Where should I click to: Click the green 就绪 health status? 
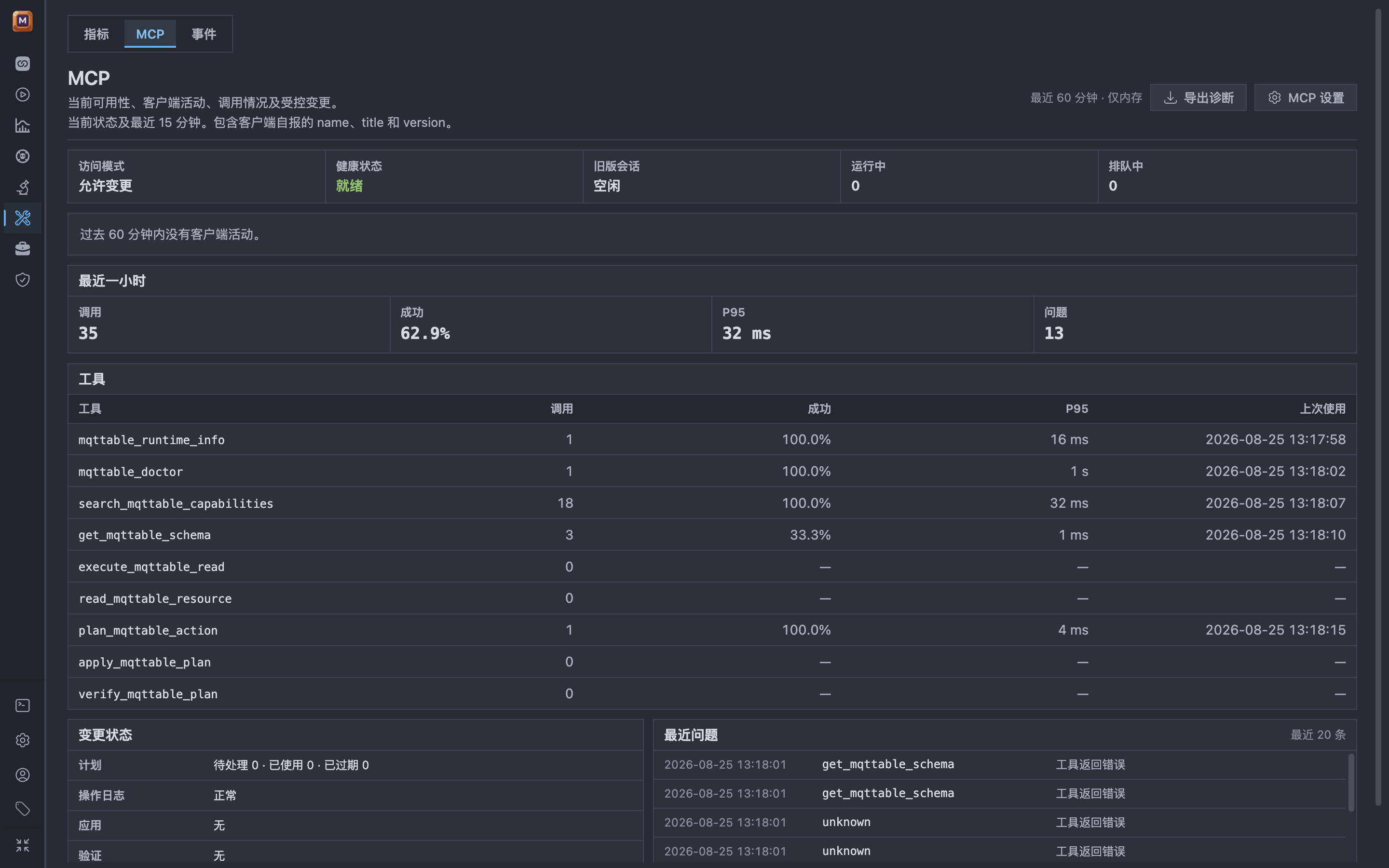349,186
